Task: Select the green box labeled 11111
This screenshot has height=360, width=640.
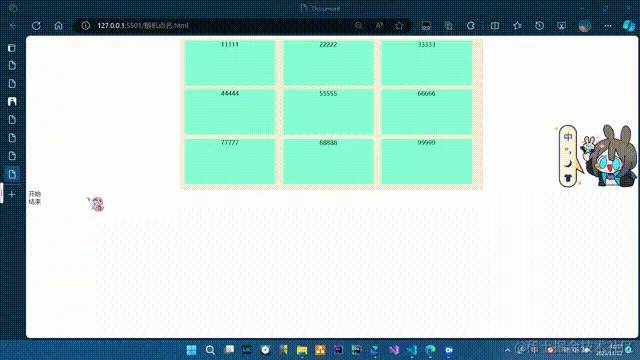Action: click(x=230, y=63)
